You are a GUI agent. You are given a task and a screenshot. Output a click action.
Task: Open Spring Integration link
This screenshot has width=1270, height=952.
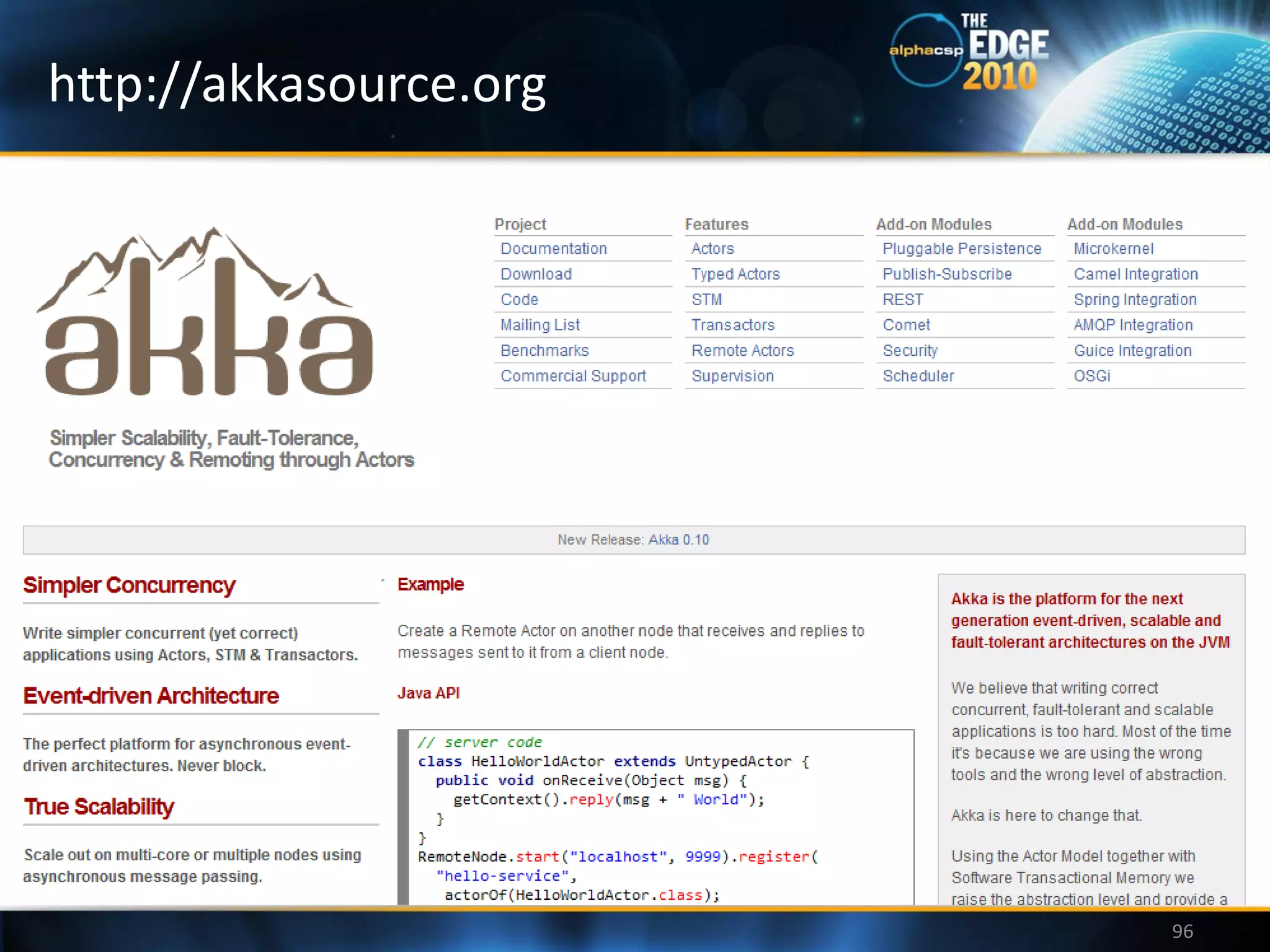pos(1135,299)
